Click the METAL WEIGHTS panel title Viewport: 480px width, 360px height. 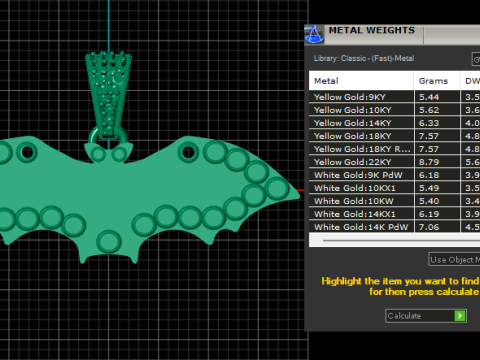click(x=372, y=30)
